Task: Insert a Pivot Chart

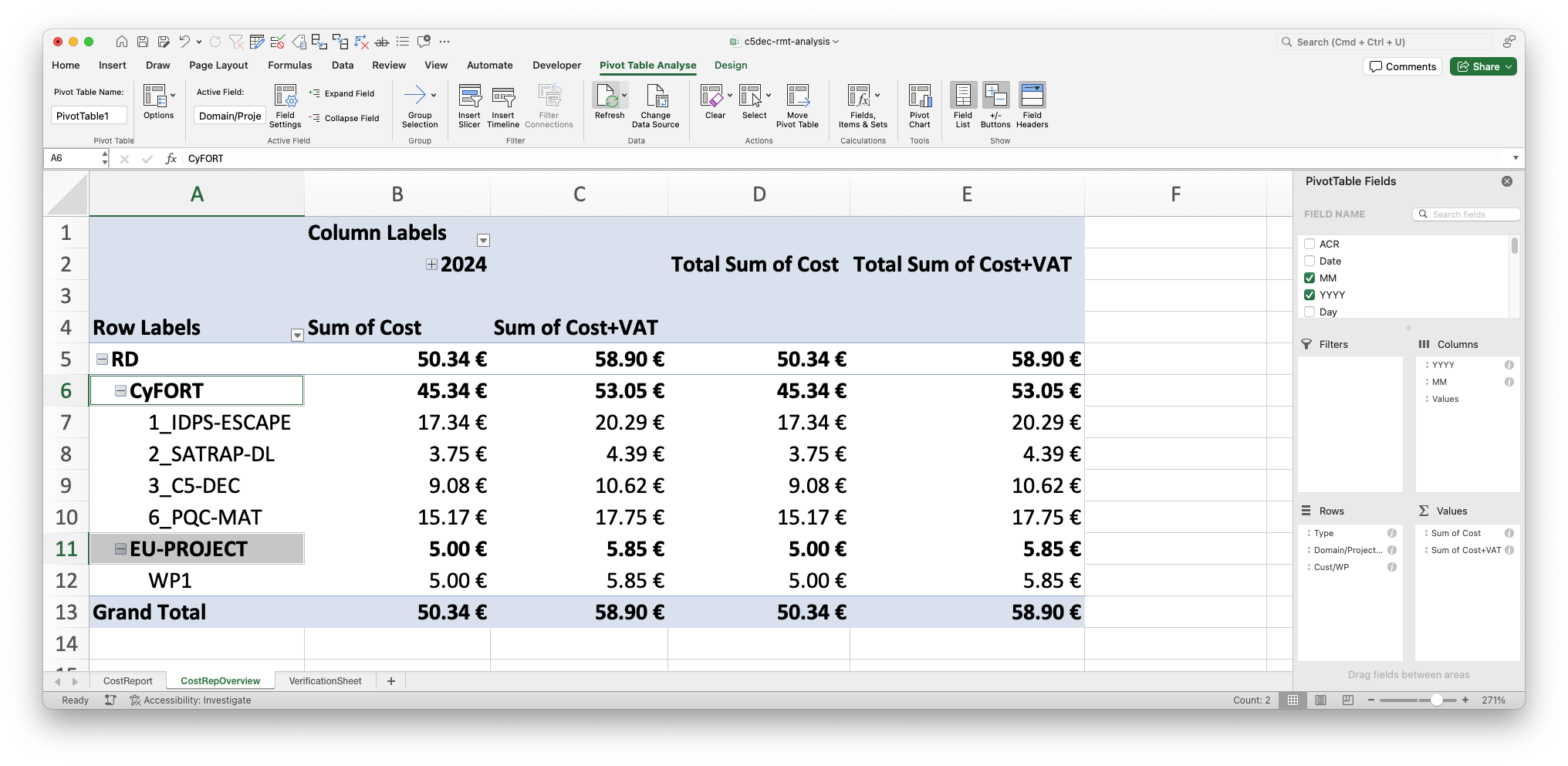Action: [919, 106]
